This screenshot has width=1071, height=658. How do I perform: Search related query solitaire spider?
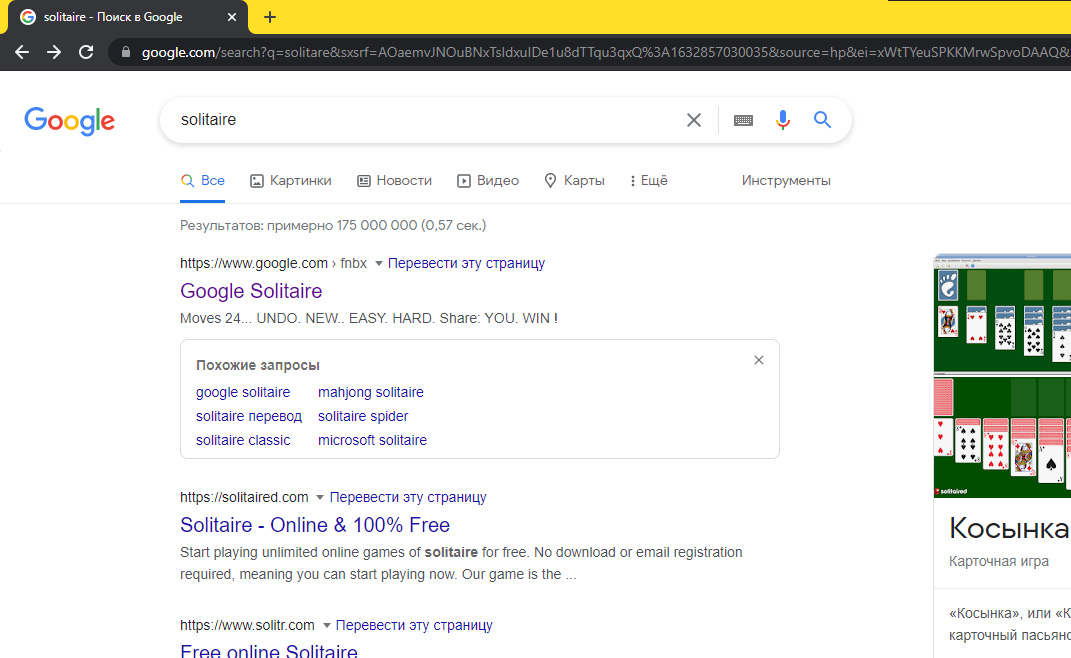[x=363, y=416]
